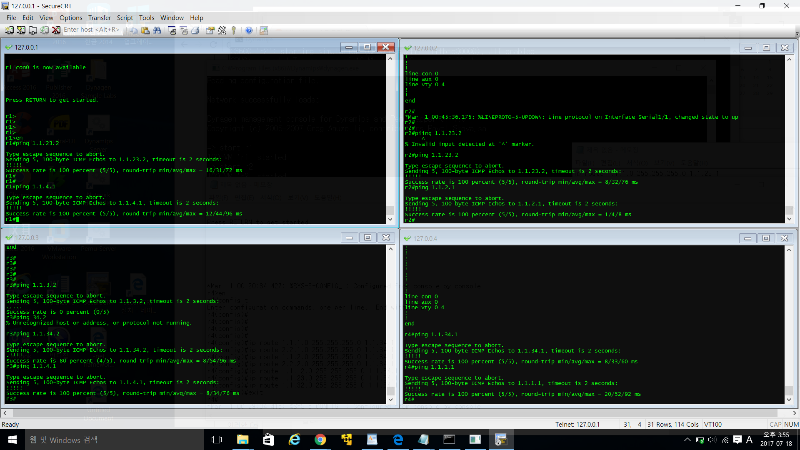Click the Print Screen toolbar icon
This screenshot has width=800, height=450.
(x=172, y=31)
